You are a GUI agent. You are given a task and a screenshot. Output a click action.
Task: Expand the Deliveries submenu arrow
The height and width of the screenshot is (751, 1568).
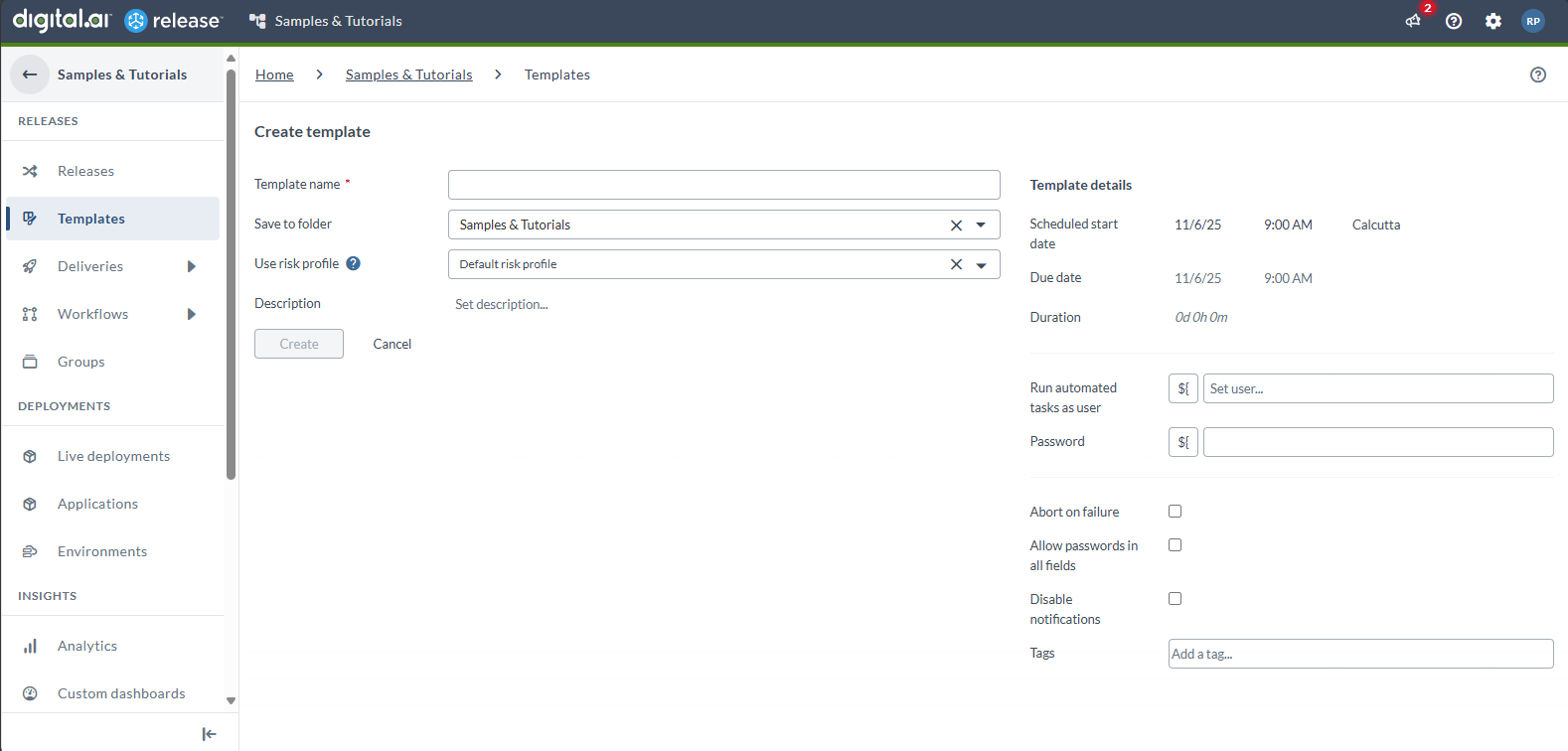coord(192,266)
